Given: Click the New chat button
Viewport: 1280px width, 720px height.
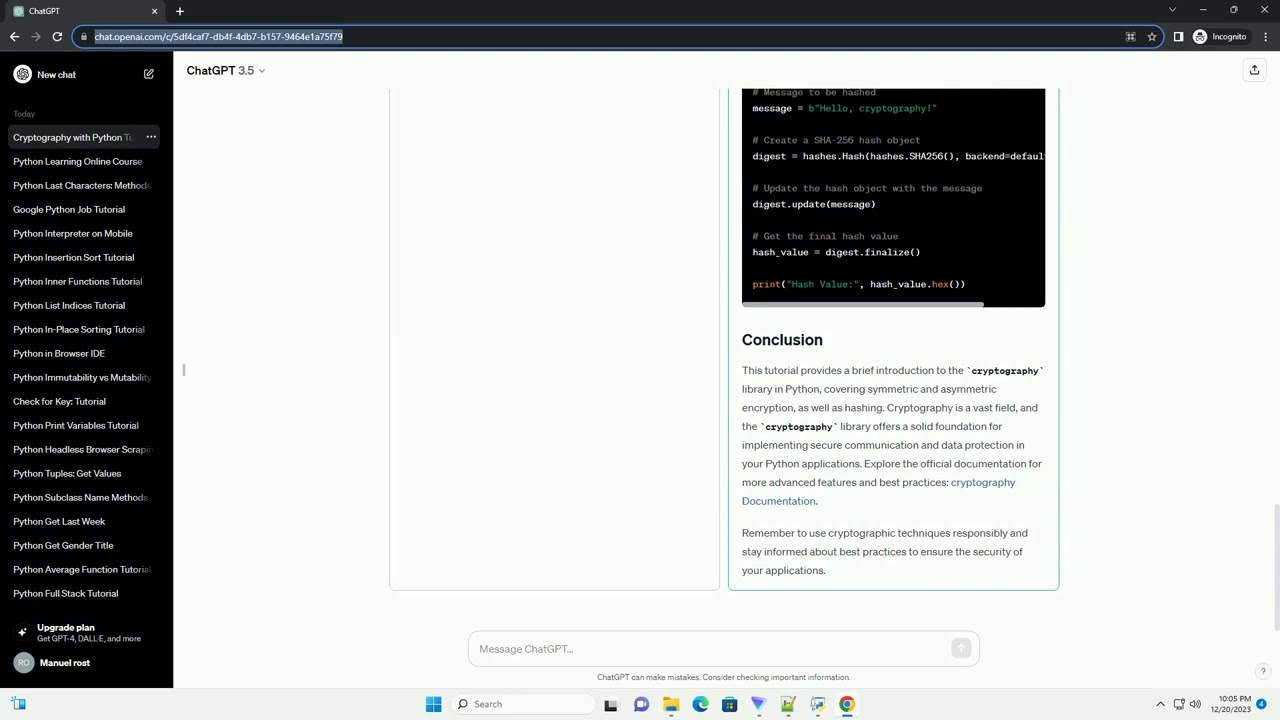Looking at the screenshot, I should (x=85, y=75).
